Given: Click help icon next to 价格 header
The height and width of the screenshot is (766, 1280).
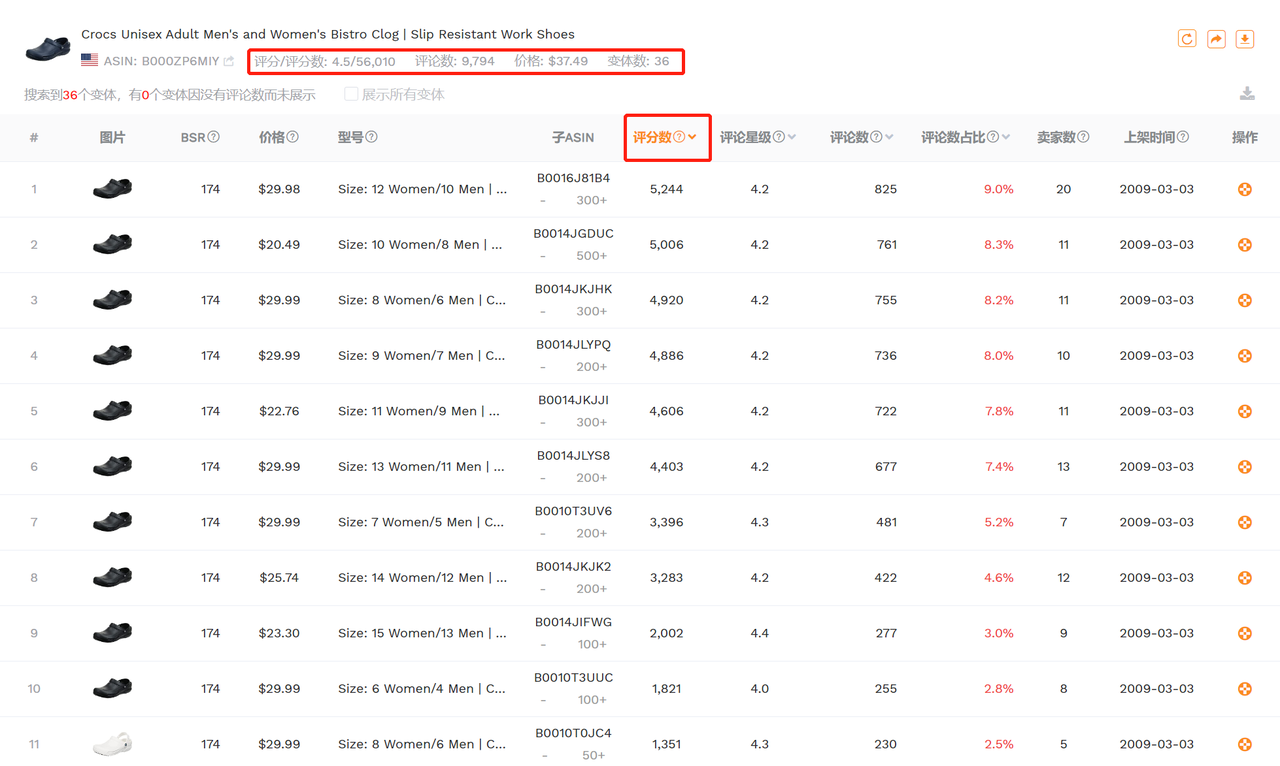Looking at the screenshot, I should click(x=293, y=137).
